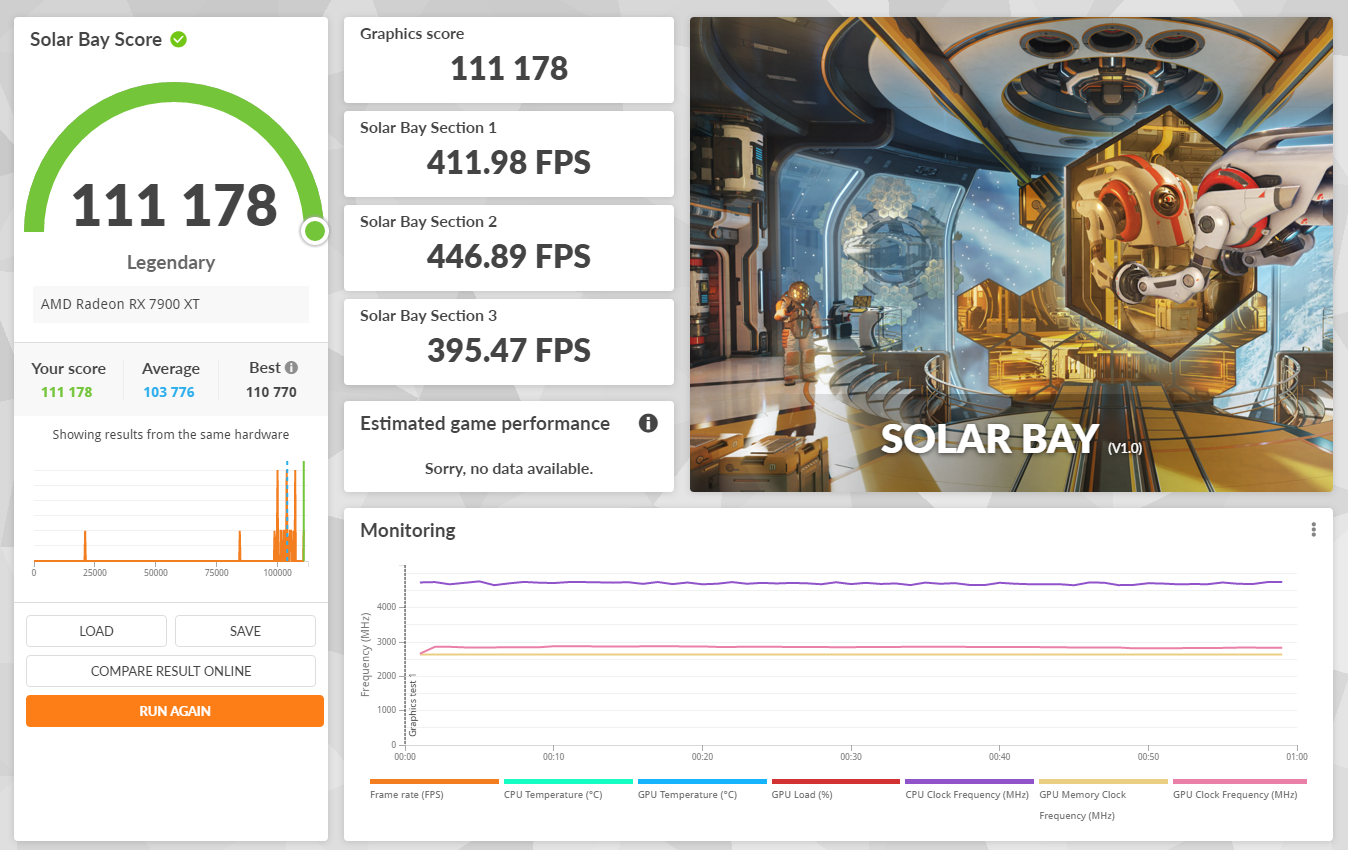The height and width of the screenshot is (850, 1348).
Task: Click the Frequency (MHz) vertical axis title
Action: (x=366, y=653)
